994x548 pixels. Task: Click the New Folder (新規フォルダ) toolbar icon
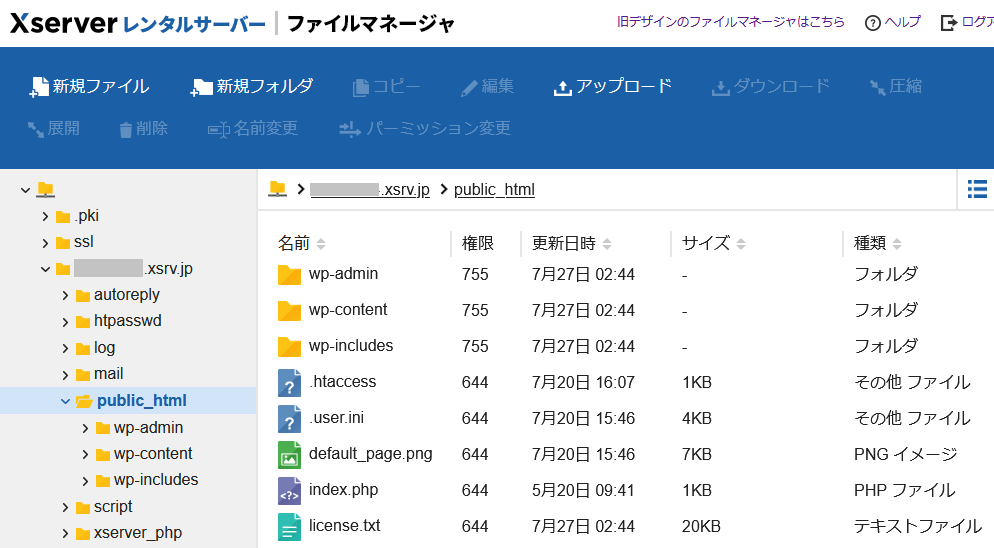tap(201, 87)
